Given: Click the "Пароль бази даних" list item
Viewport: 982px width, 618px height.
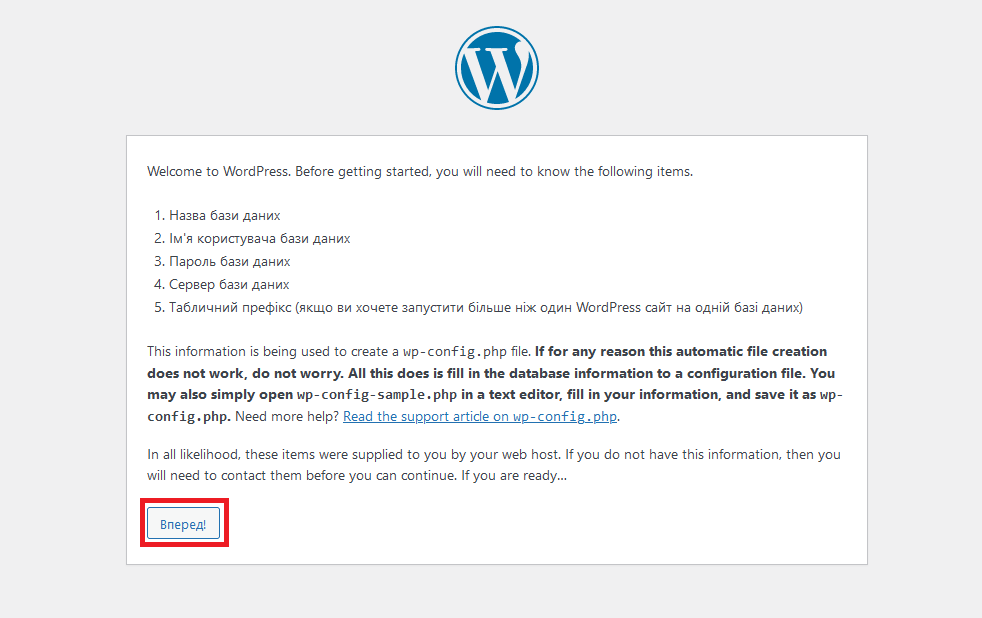Looking at the screenshot, I should [229, 262].
